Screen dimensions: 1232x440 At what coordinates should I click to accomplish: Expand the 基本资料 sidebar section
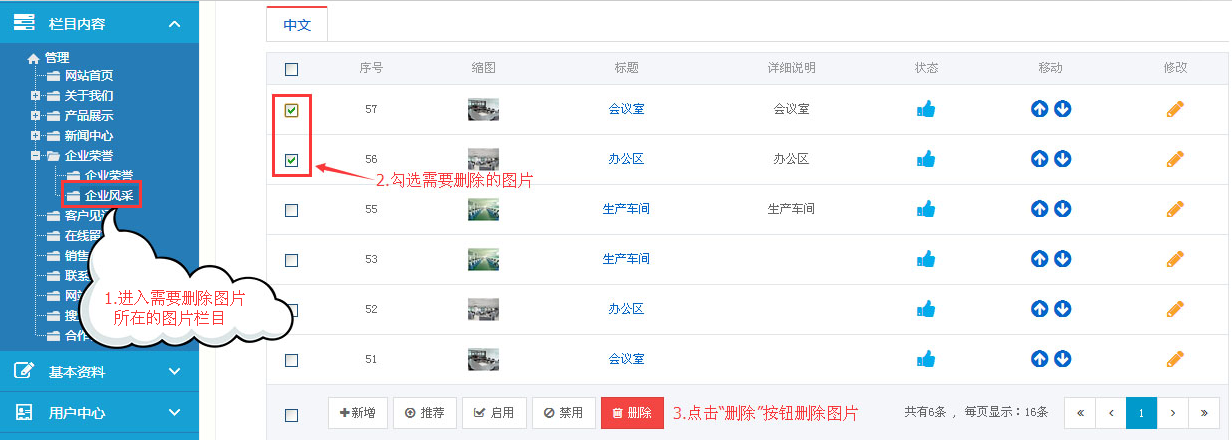pos(99,372)
